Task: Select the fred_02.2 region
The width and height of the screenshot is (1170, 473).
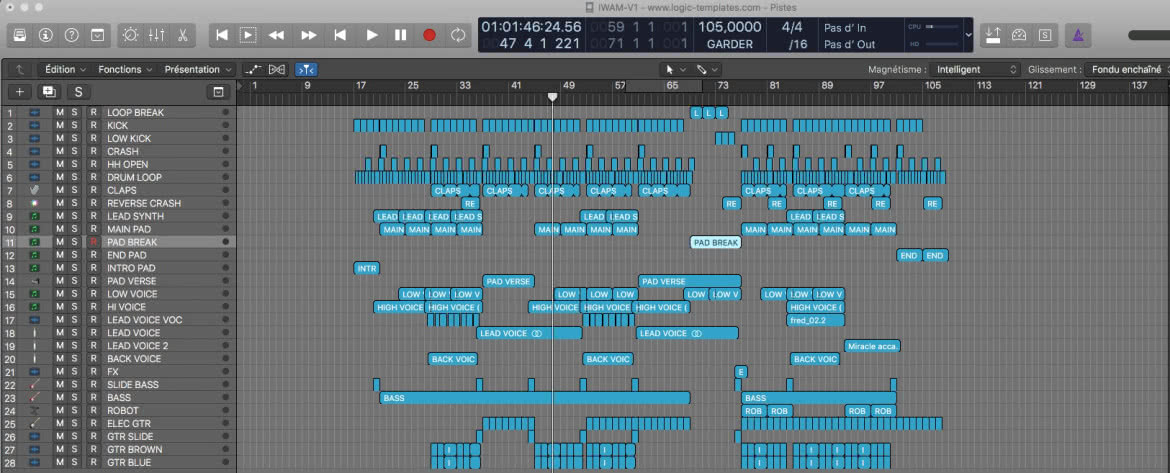Action: pos(816,320)
